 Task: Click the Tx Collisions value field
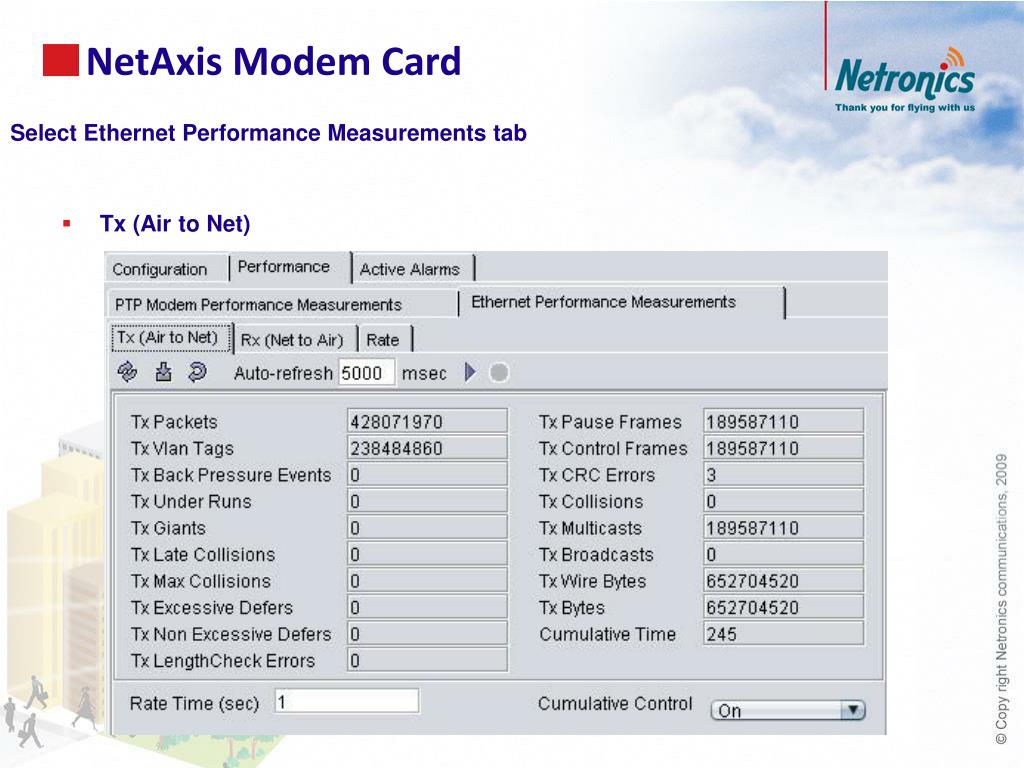(x=784, y=501)
